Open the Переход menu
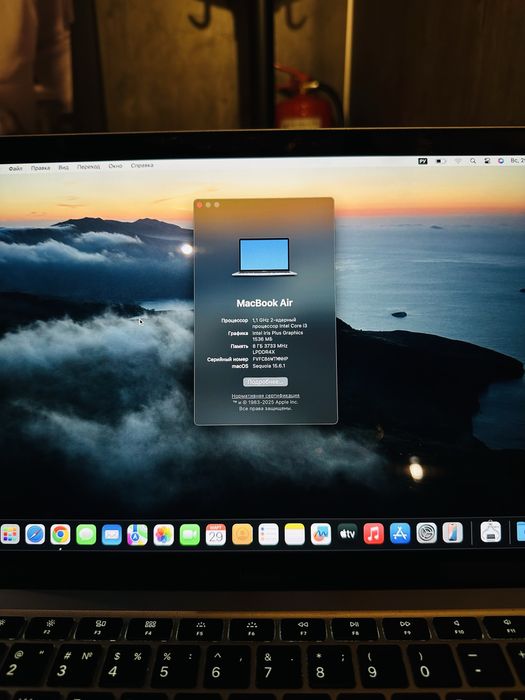 [x=88, y=167]
